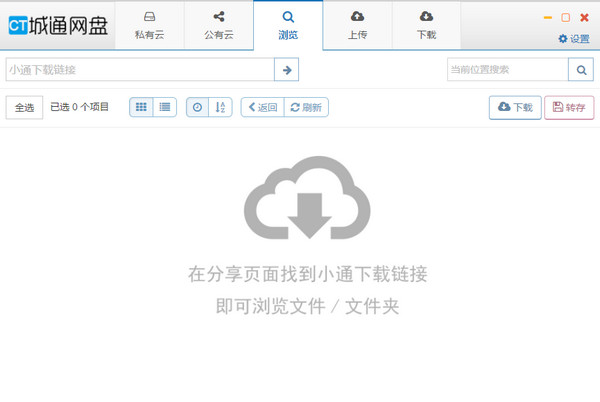Viewport: 600px width, 402px height.
Task: Focus the 小通下载链接 link input field
Action: pos(138,70)
